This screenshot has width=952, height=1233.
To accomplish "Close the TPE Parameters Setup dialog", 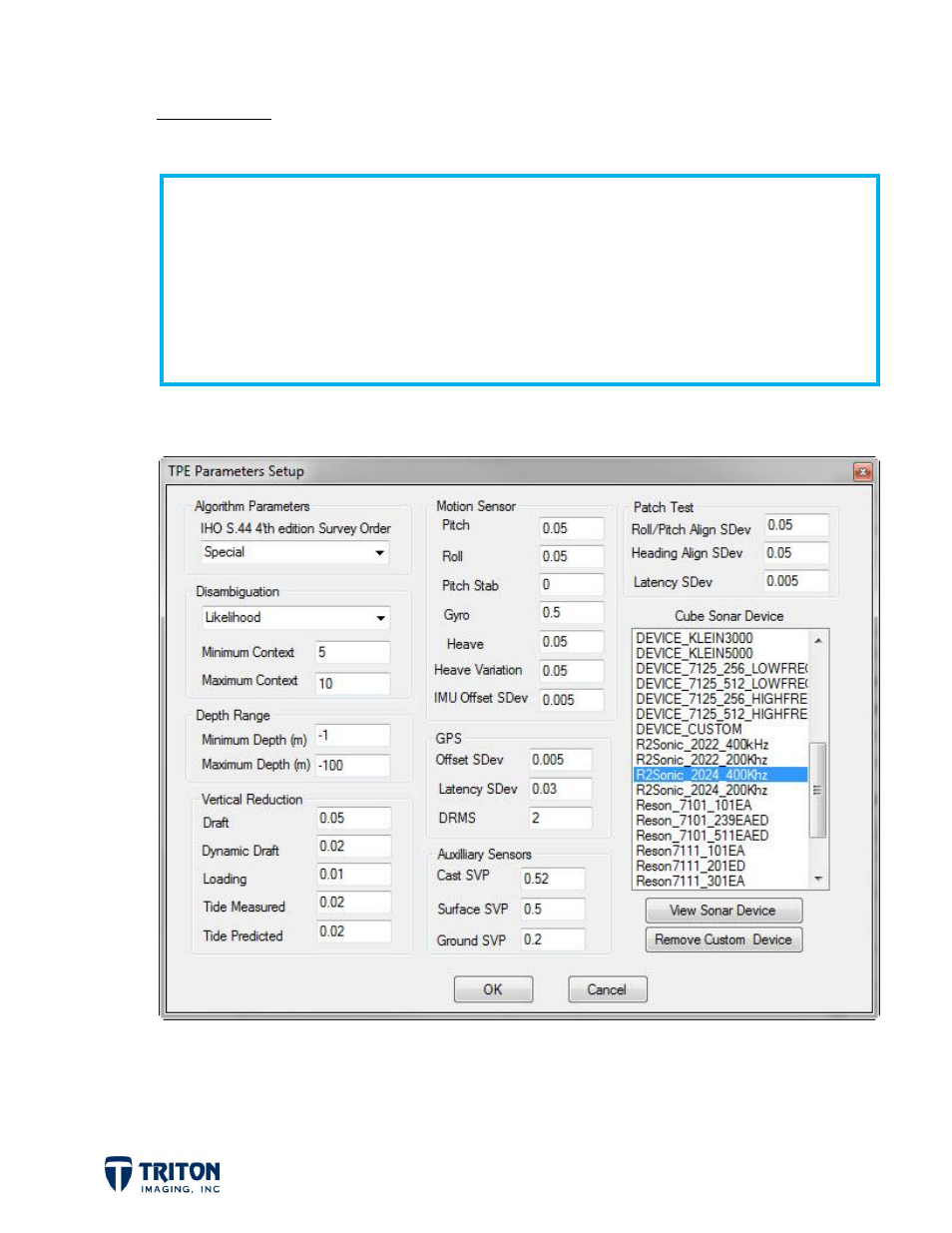I will pos(862,471).
